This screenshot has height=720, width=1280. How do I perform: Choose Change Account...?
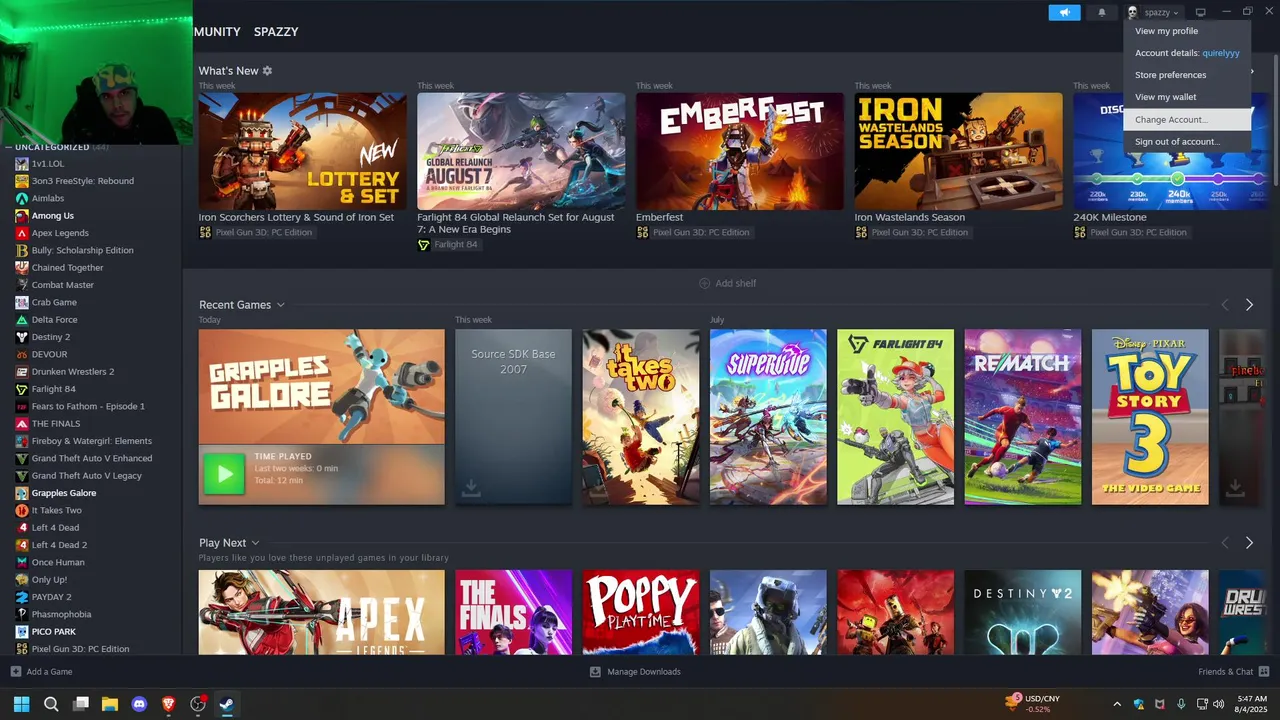[1187, 119]
